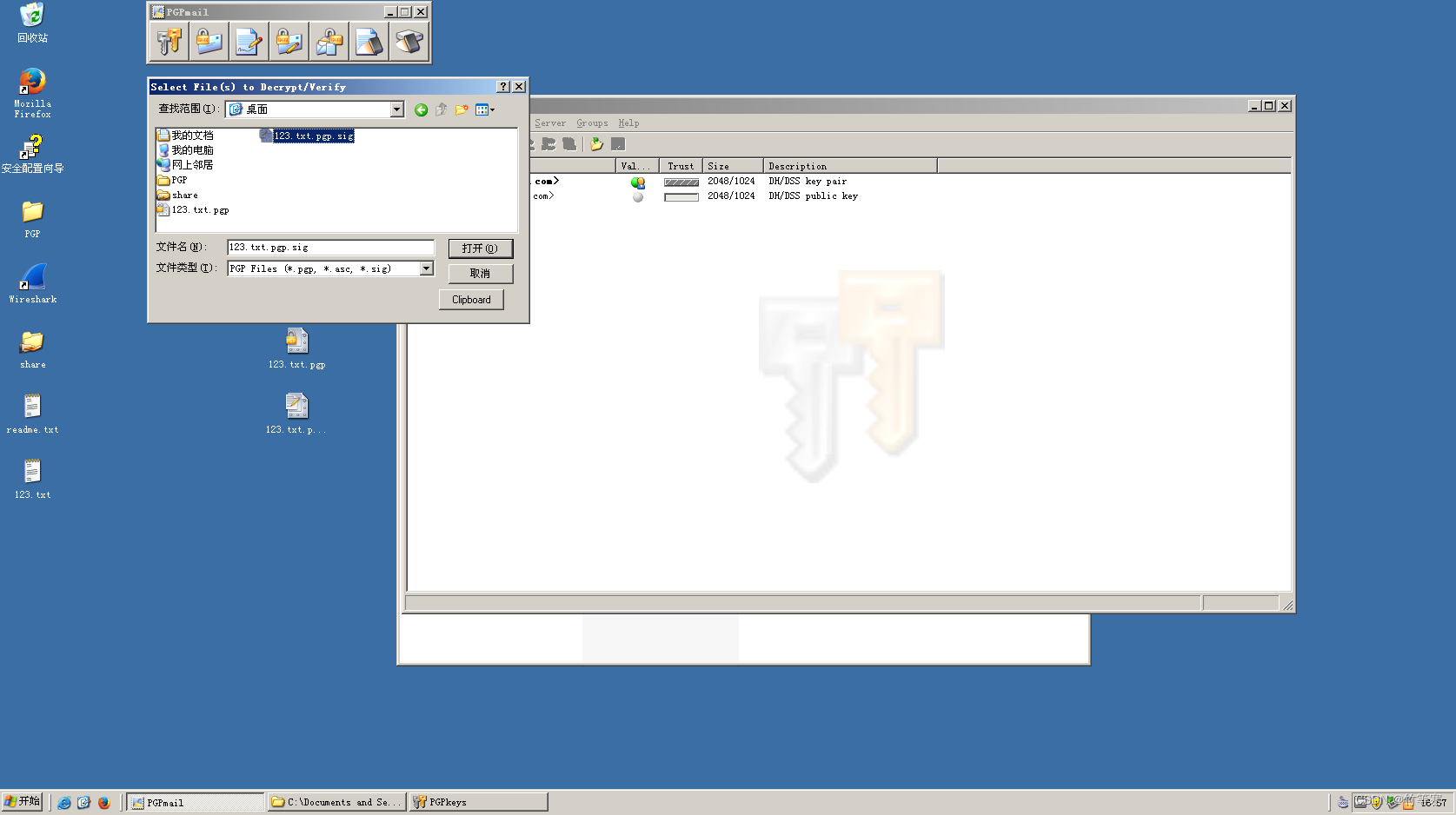The image size is (1456, 815).
Task: Click the Validity column header in PGPkeys
Action: click(636, 166)
